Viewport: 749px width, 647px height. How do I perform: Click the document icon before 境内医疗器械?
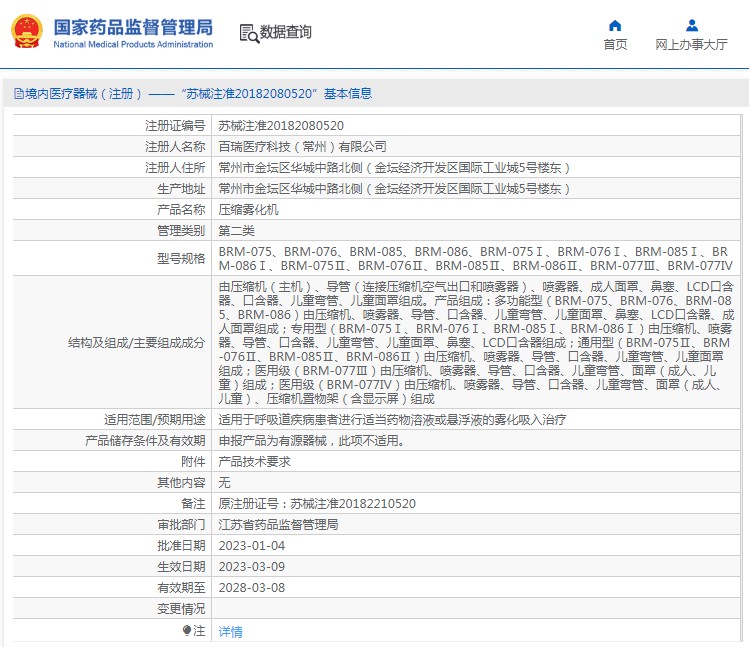point(19,94)
